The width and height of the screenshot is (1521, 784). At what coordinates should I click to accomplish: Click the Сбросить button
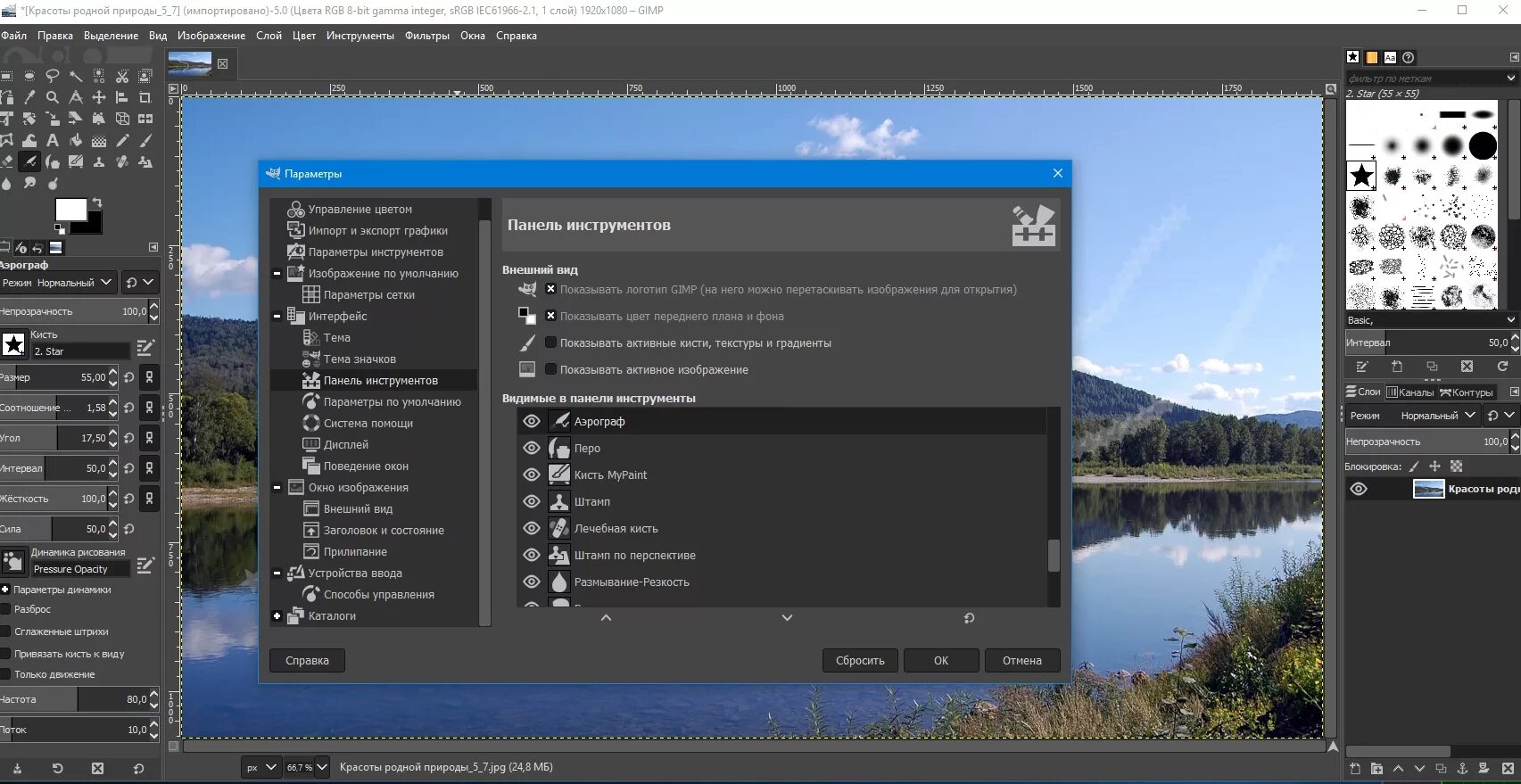click(x=860, y=660)
